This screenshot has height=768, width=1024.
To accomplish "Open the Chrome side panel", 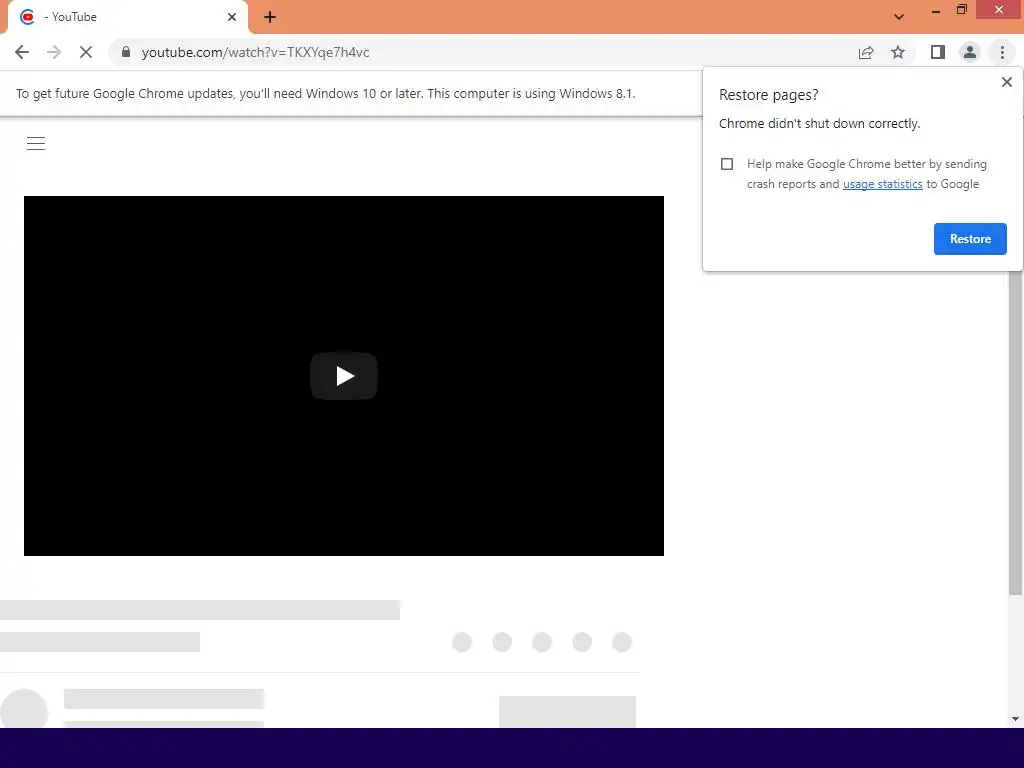I will [x=938, y=52].
